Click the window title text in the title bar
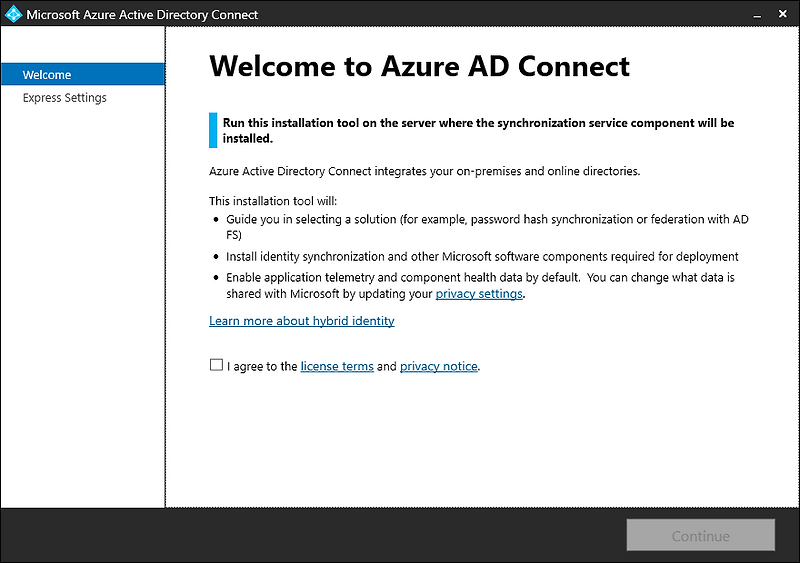The height and width of the screenshot is (563, 800). (142, 15)
